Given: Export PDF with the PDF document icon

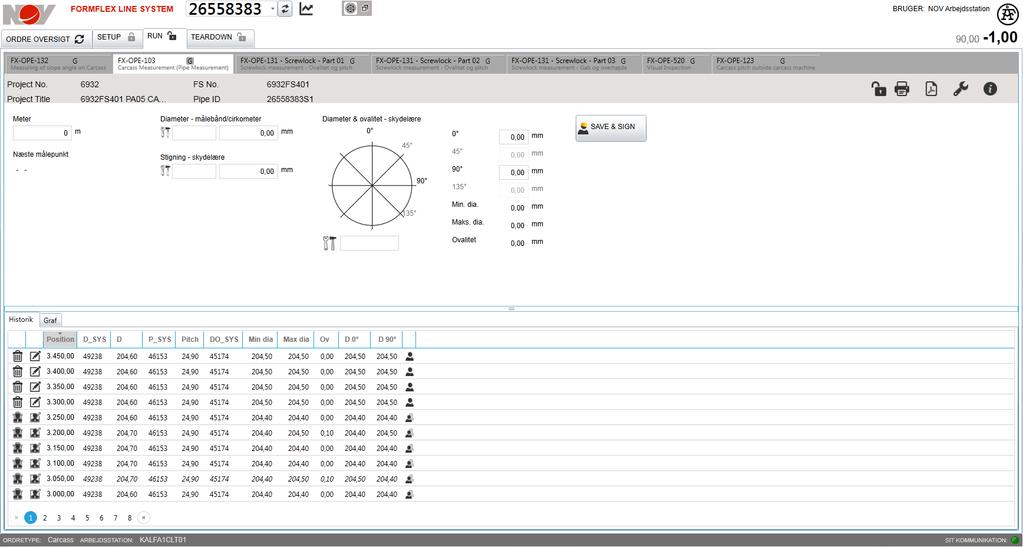Looking at the screenshot, I should [931, 89].
